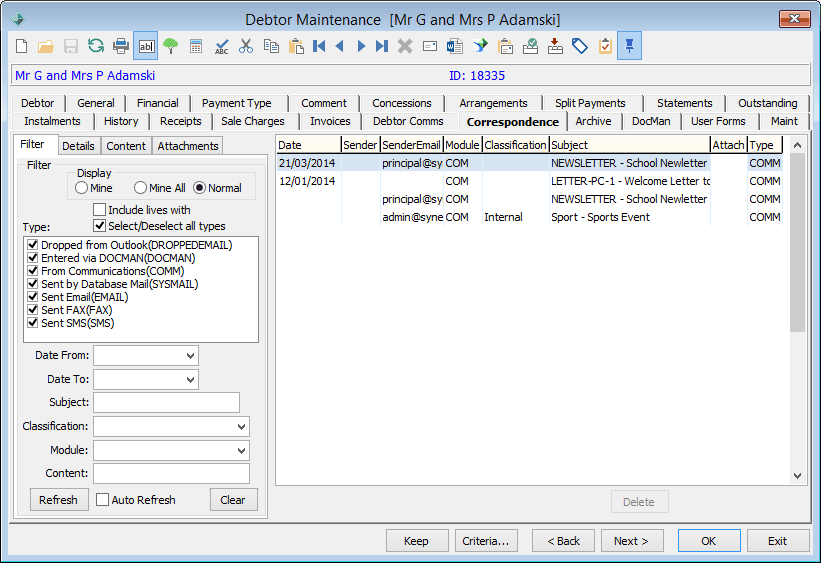Click the Print icon in toolbar
Image resolution: width=821 pixels, height=563 pixels.
point(121,46)
